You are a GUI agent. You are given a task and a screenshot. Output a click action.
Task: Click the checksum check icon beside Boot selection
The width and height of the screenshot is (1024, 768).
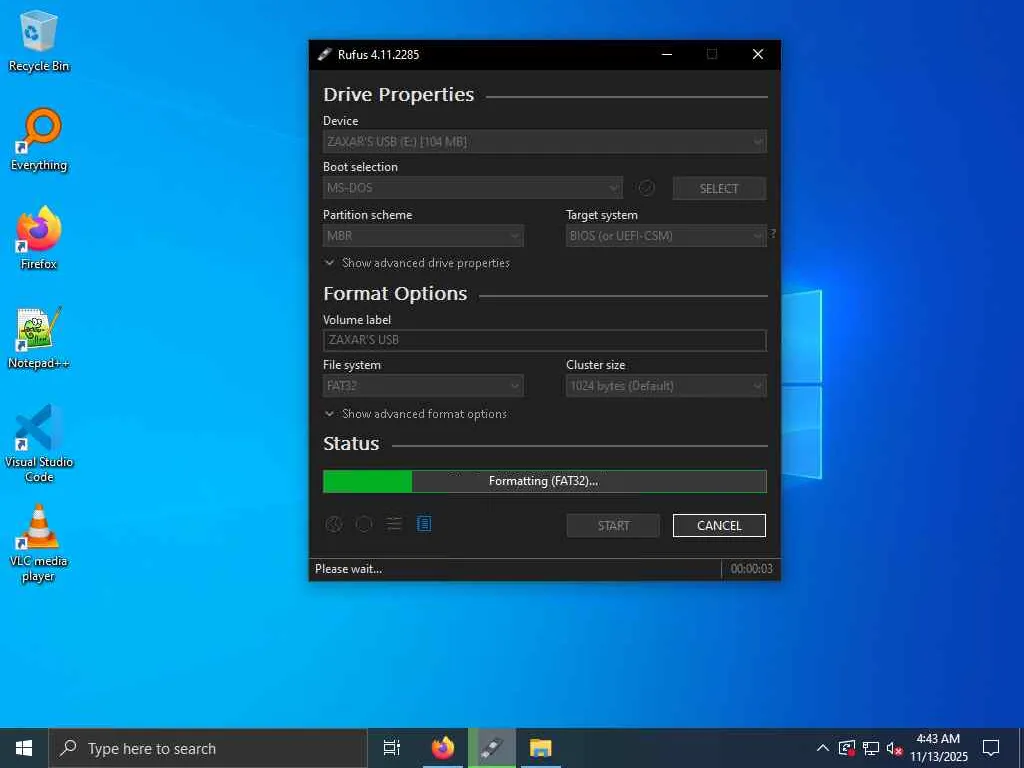[647, 188]
